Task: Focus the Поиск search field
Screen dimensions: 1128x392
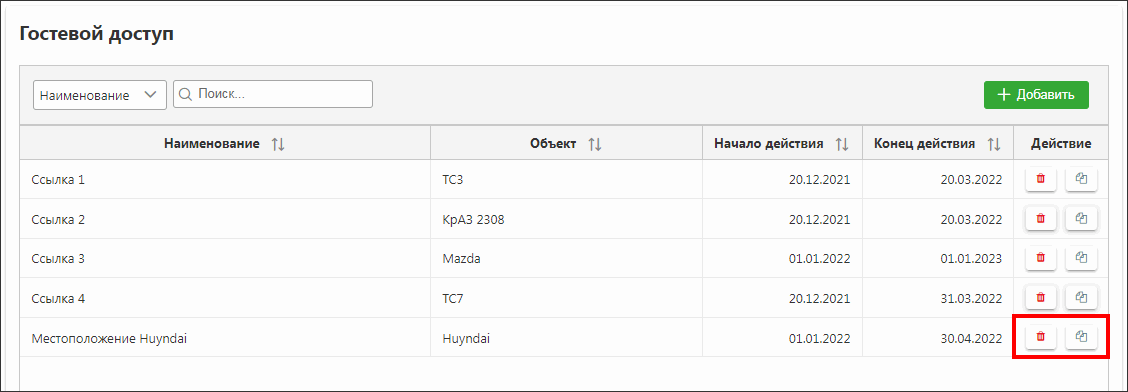Action: [x=273, y=94]
